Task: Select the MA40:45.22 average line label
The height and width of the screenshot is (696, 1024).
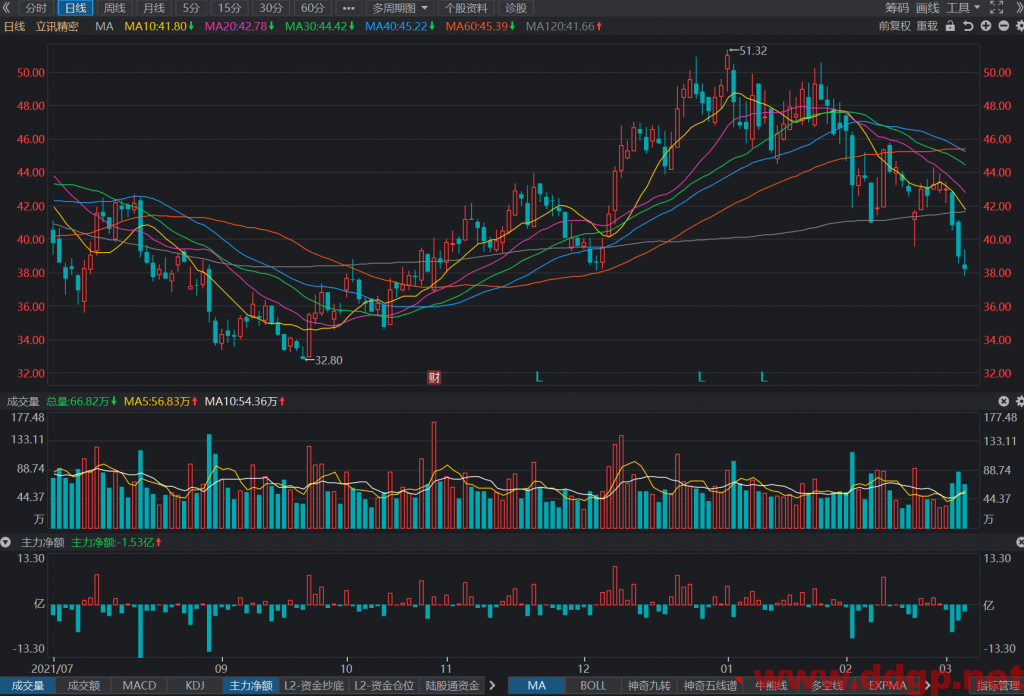Action: click(x=400, y=26)
